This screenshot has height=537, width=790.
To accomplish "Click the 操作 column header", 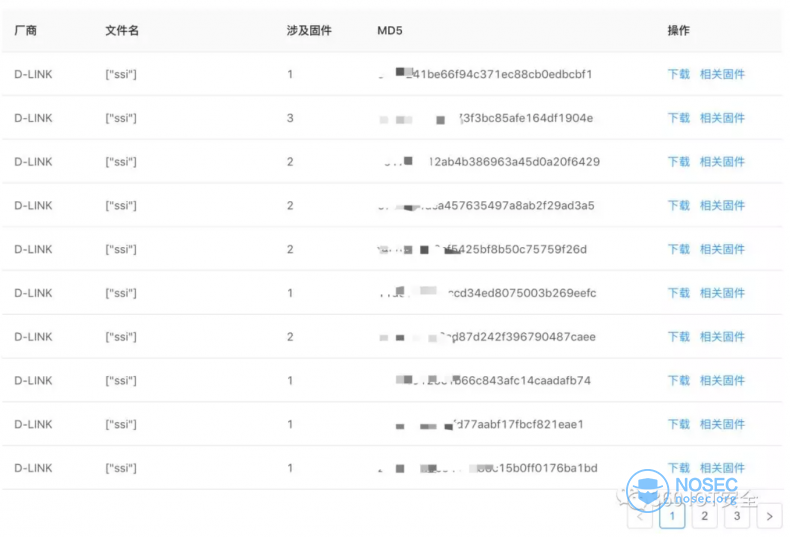I will (678, 31).
